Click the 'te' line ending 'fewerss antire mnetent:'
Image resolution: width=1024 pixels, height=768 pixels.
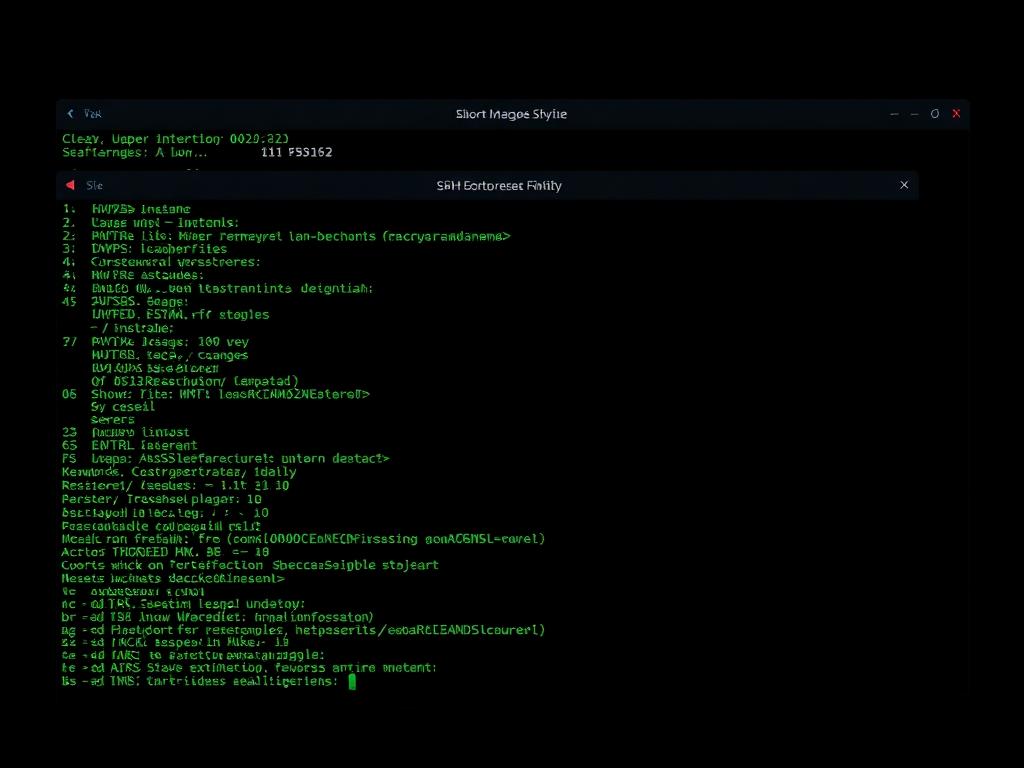(x=249, y=668)
